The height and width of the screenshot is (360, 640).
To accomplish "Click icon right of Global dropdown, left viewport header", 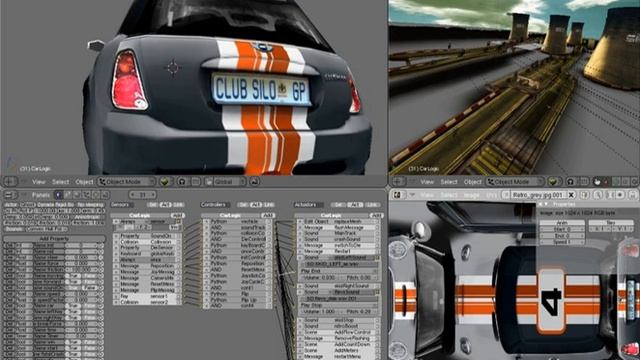I will [x=254, y=182].
